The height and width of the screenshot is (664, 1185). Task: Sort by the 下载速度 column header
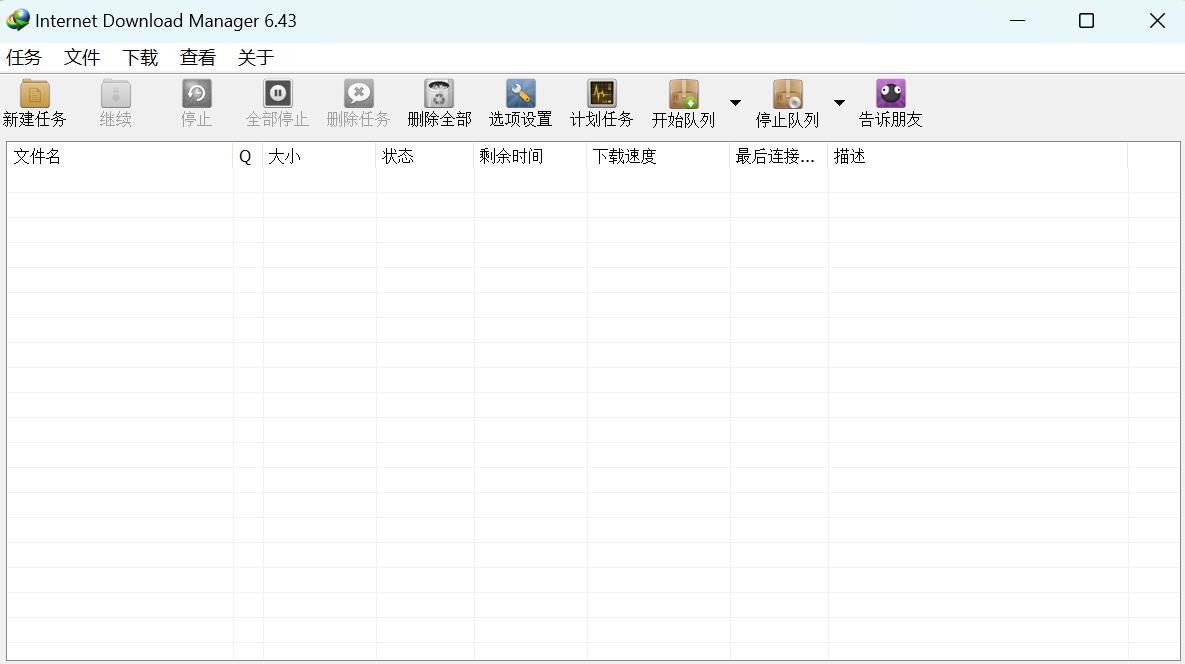pos(658,156)
